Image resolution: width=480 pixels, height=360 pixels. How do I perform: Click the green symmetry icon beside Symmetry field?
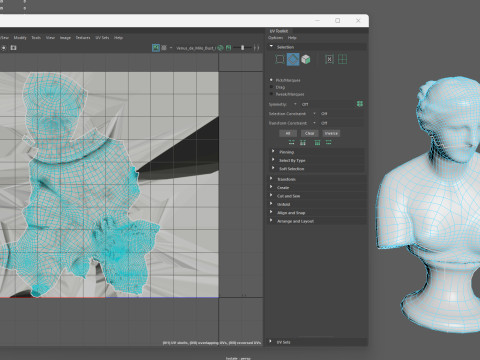(360, 104)
